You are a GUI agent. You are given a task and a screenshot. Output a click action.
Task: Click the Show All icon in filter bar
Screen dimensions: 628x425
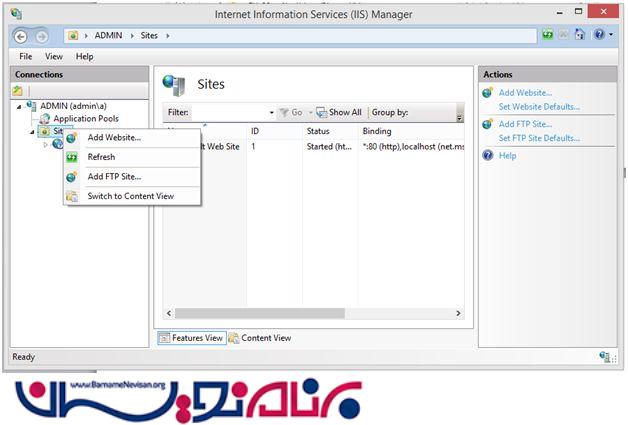pyautogui.click(x=321, y=113)
